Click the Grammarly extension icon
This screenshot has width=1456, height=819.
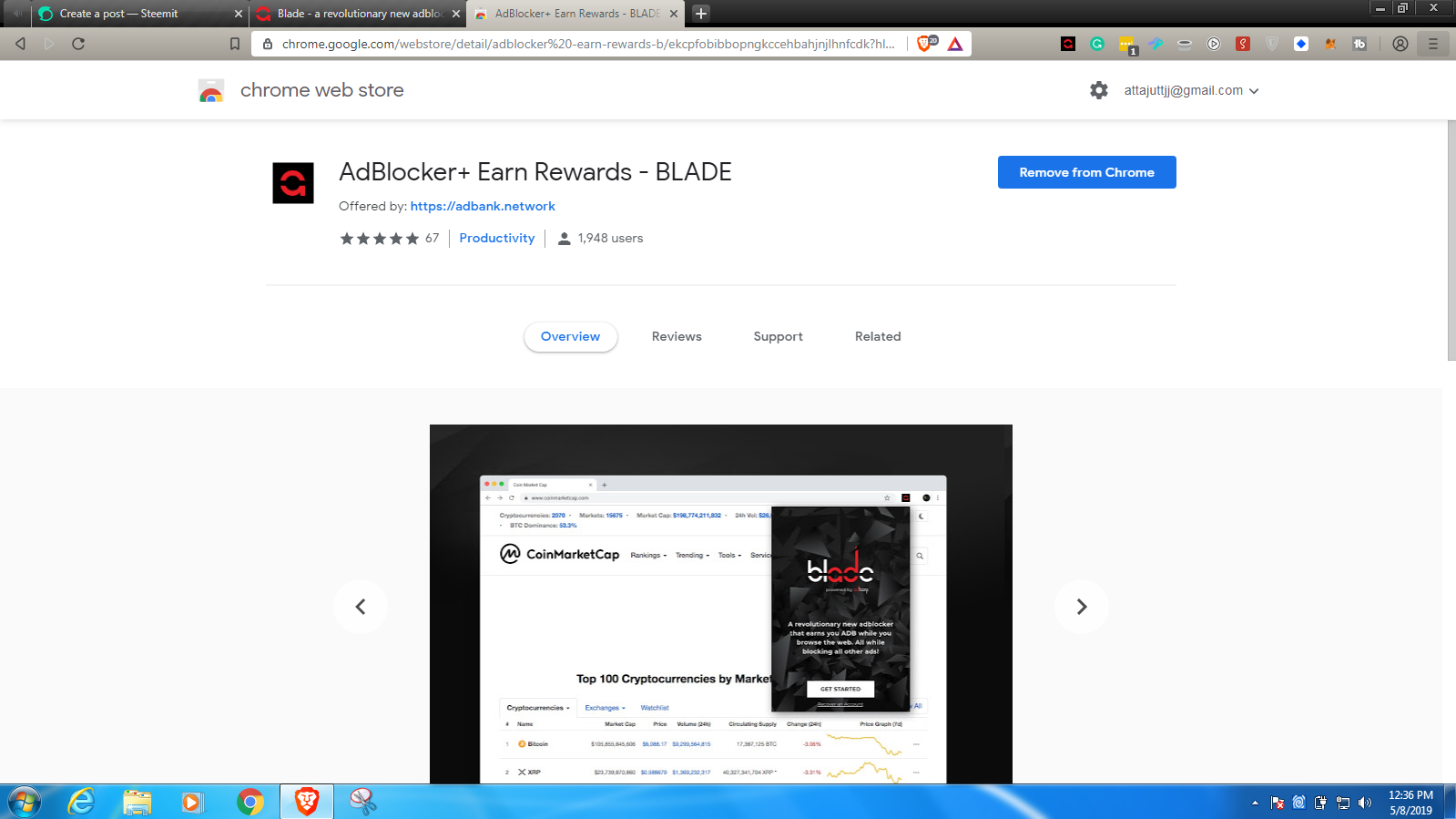click(1097, 44)
